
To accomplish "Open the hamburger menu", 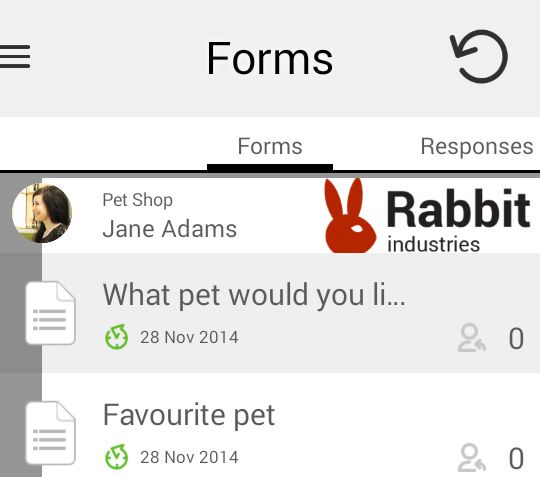I will pyautogui.click(x=15, y=56).
